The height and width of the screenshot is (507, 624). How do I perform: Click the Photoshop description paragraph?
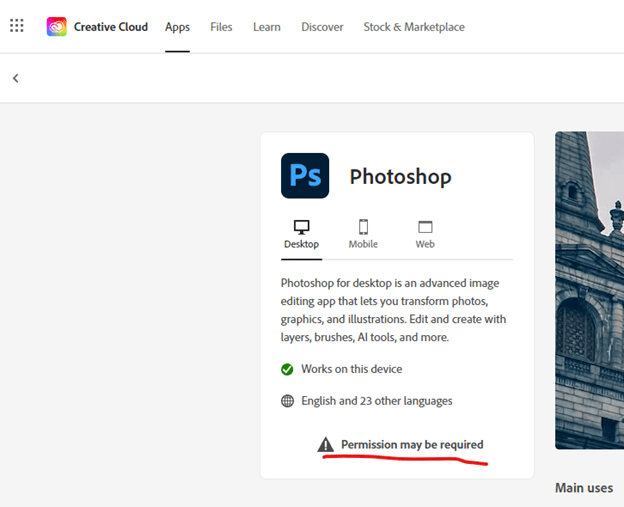point(393,310)
